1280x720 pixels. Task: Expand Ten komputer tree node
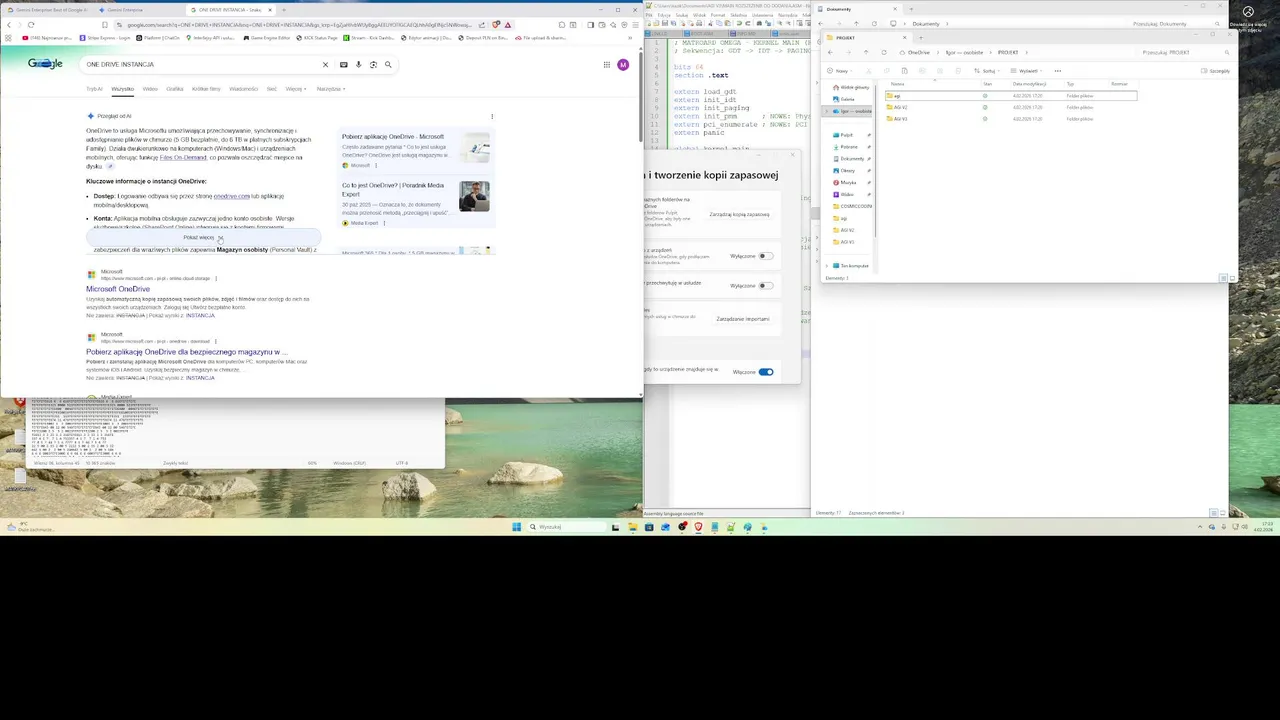coord(827,266)
